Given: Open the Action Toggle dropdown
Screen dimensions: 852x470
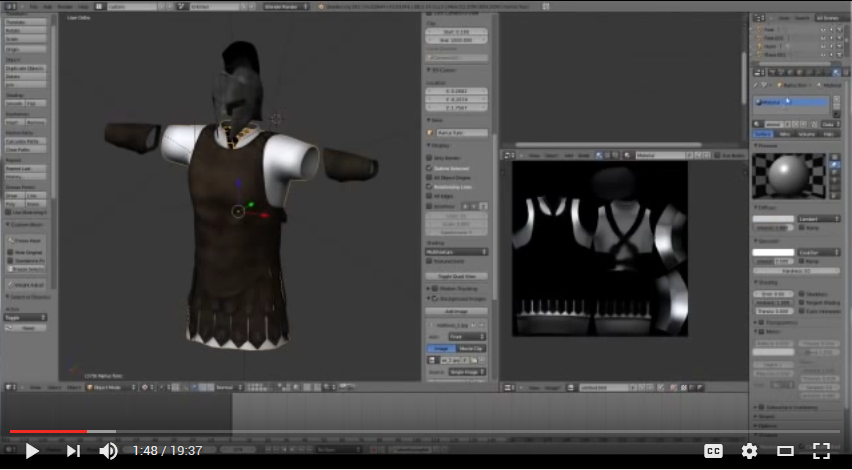Looking at the screenshot, I should click(26, 317).
